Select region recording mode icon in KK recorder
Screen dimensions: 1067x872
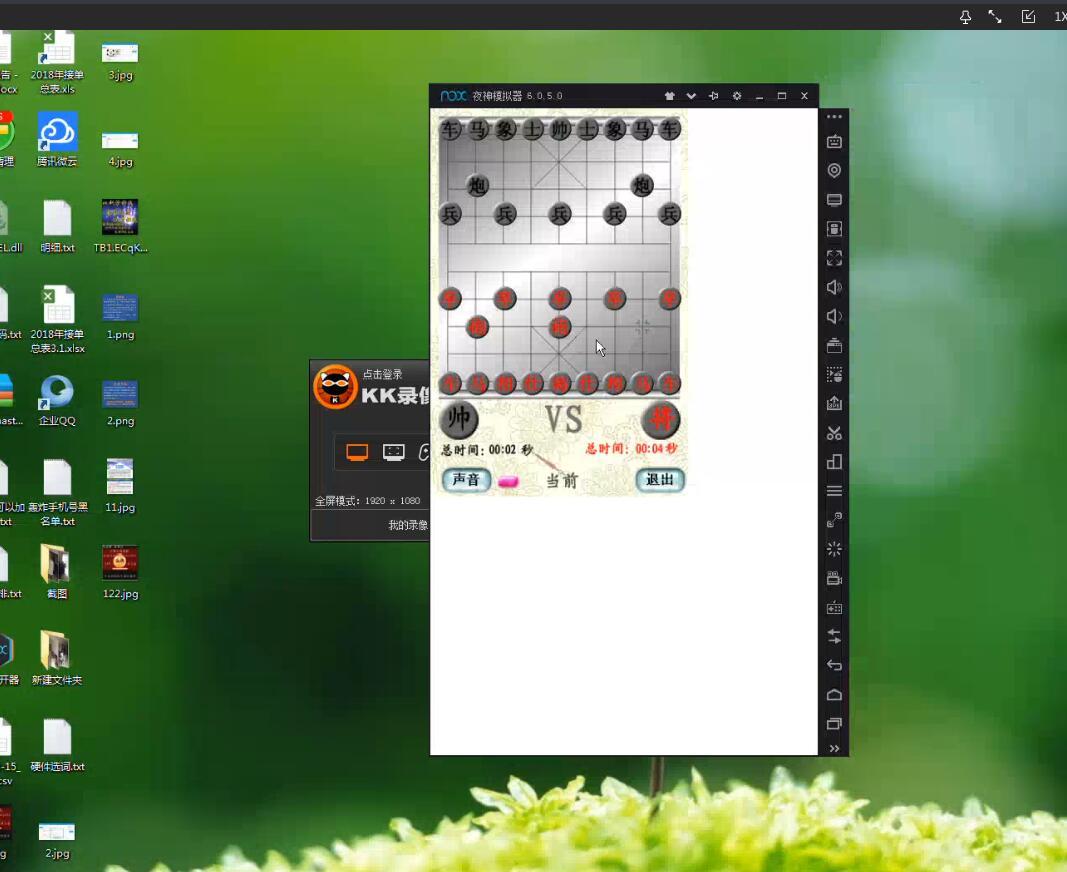[393, 453]
